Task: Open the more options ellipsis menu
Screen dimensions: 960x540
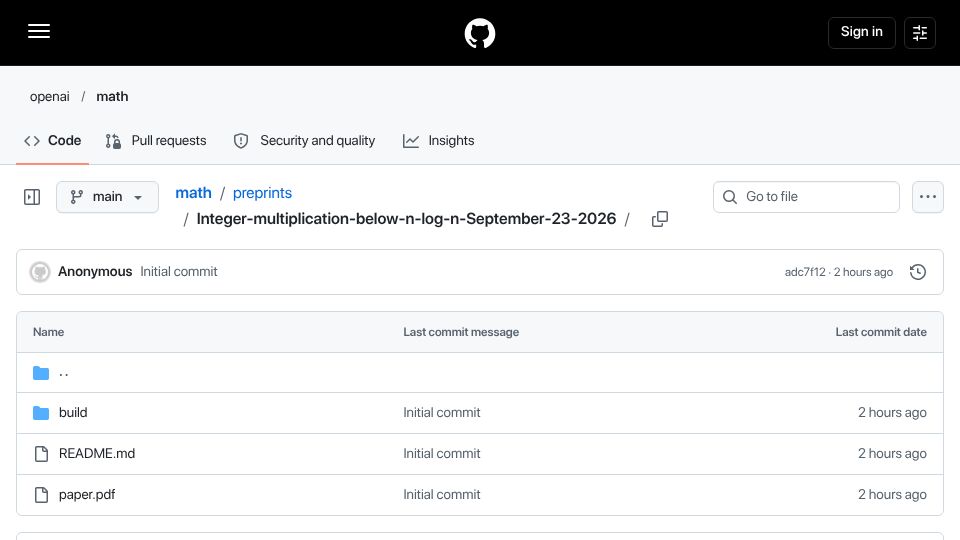Action: (928, 197)
